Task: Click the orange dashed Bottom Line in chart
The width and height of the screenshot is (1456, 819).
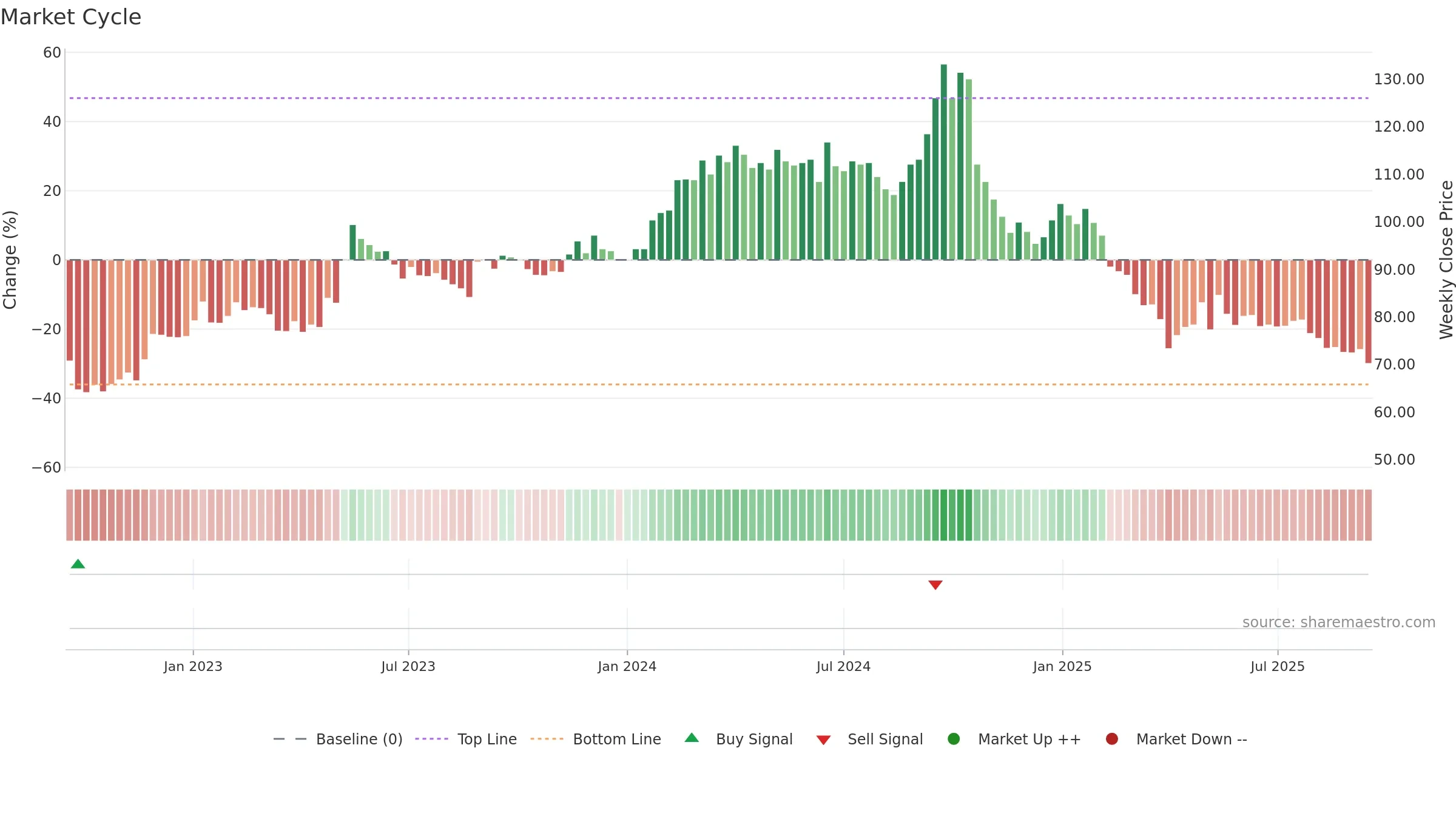Action: (719, 385)
